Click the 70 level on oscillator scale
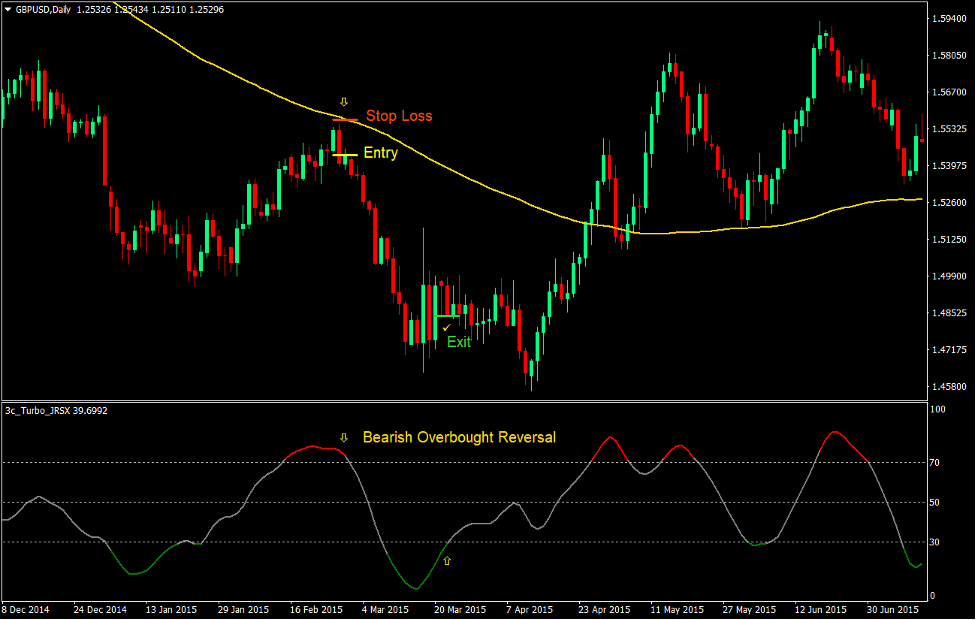Viewport: 977px width, 620px height. 936,462
